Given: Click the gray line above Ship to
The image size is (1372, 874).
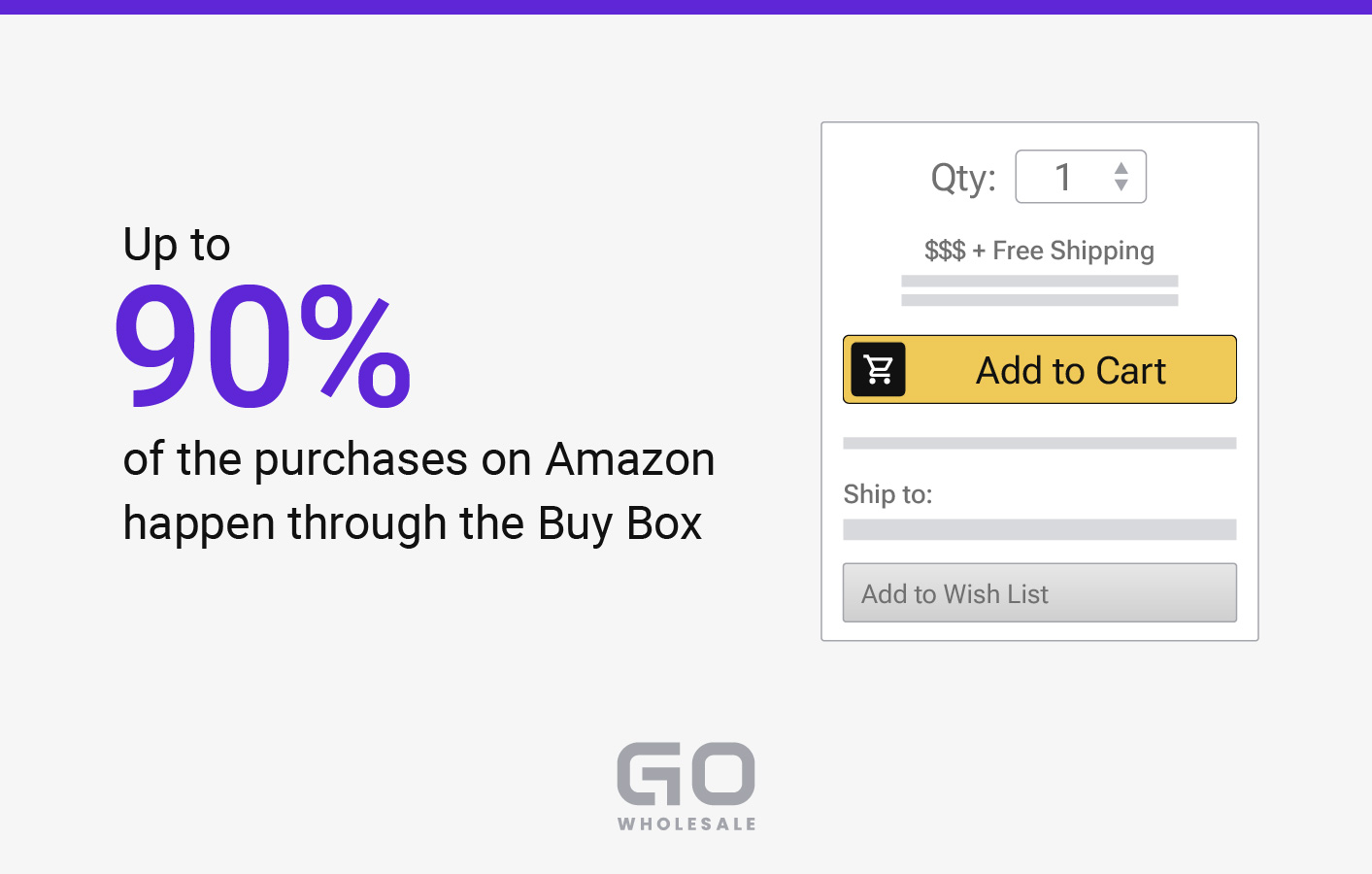Looking at the screenshot, I should coord(1040,443).
